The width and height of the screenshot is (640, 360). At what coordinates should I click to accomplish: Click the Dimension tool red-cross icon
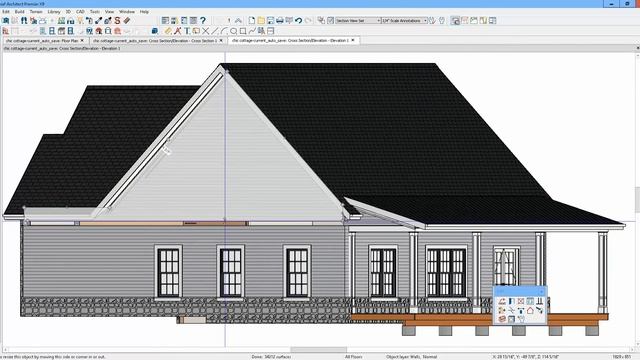tap(178, 31)
